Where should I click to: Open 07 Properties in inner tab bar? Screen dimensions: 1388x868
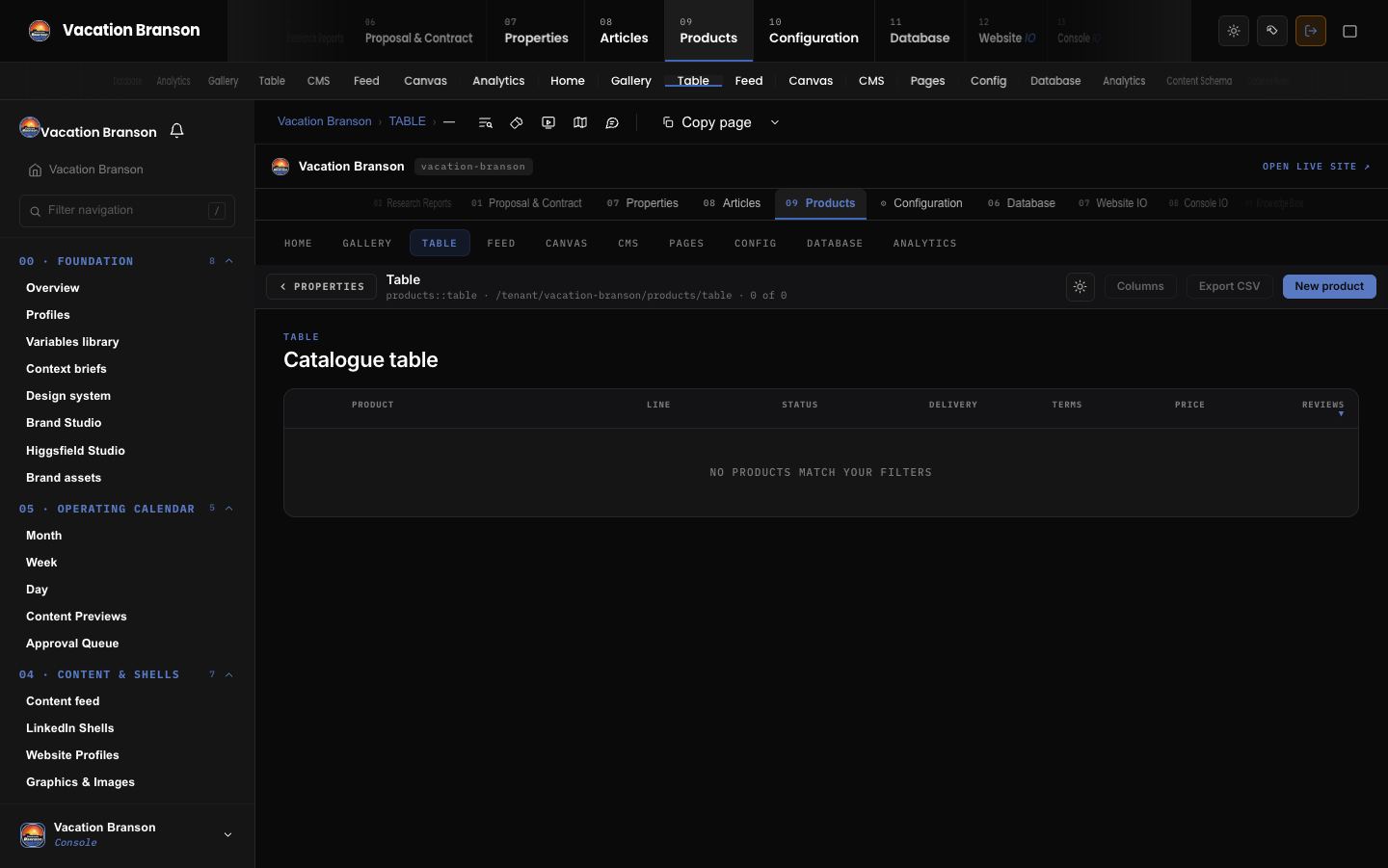(643, 203)
